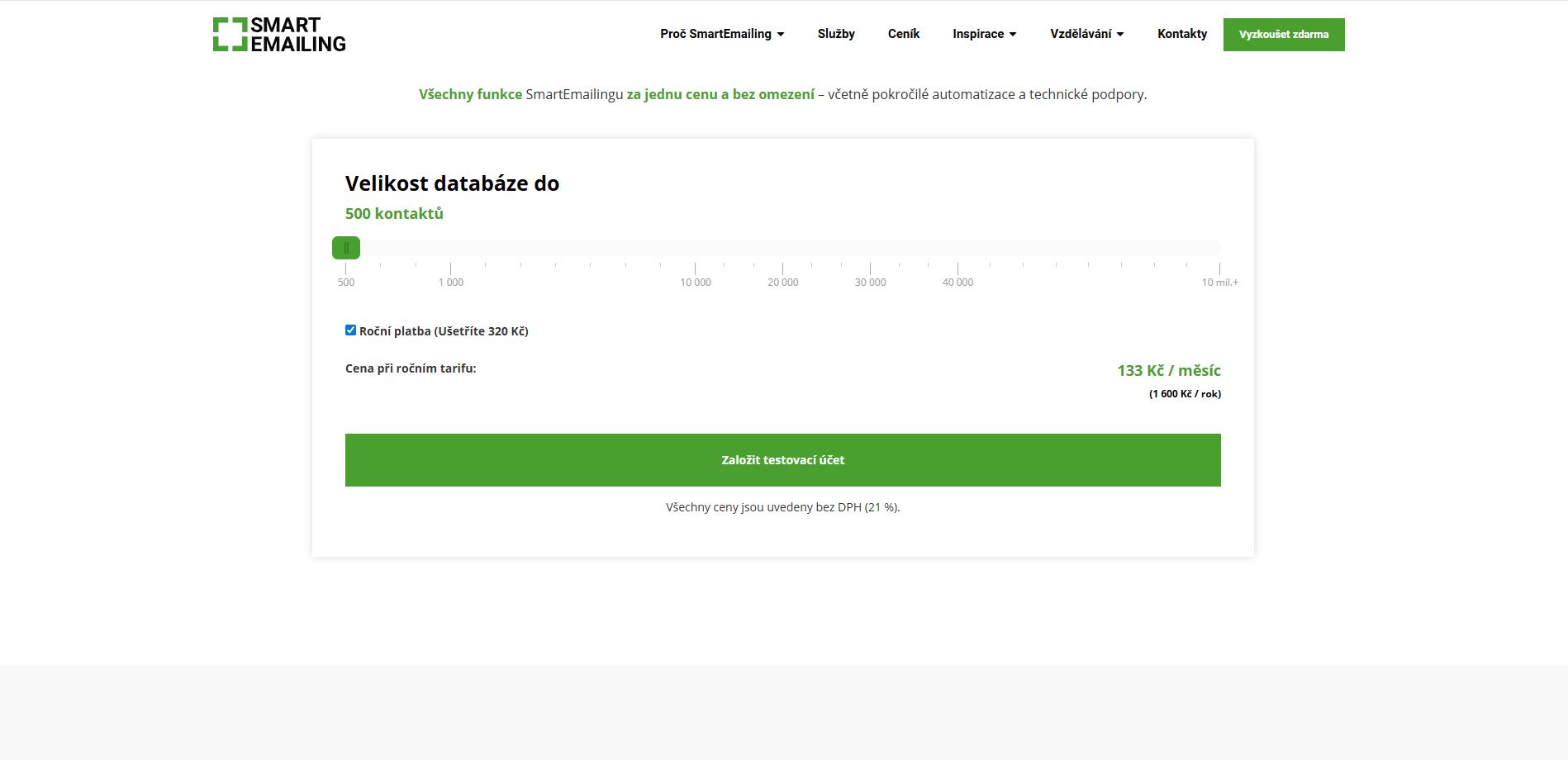Click the SmartEmailing logo
1568x760 pixels.
coord(279,35)
